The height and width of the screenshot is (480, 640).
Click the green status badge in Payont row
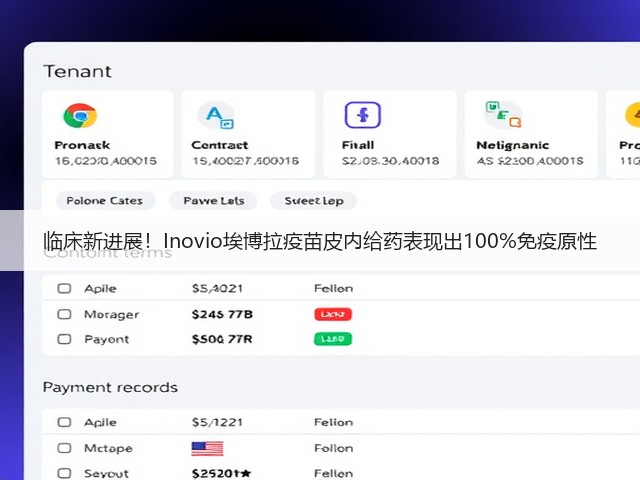[x=333, y=339]
